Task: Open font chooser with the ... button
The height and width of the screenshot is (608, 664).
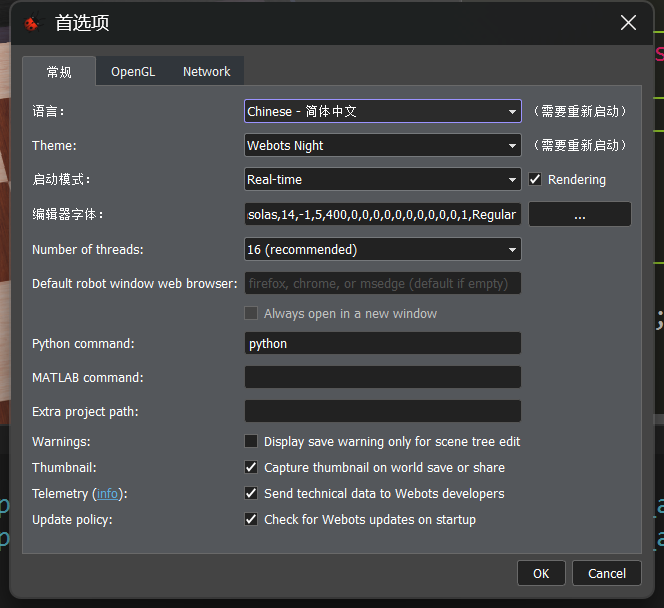Action: point(580,214)
